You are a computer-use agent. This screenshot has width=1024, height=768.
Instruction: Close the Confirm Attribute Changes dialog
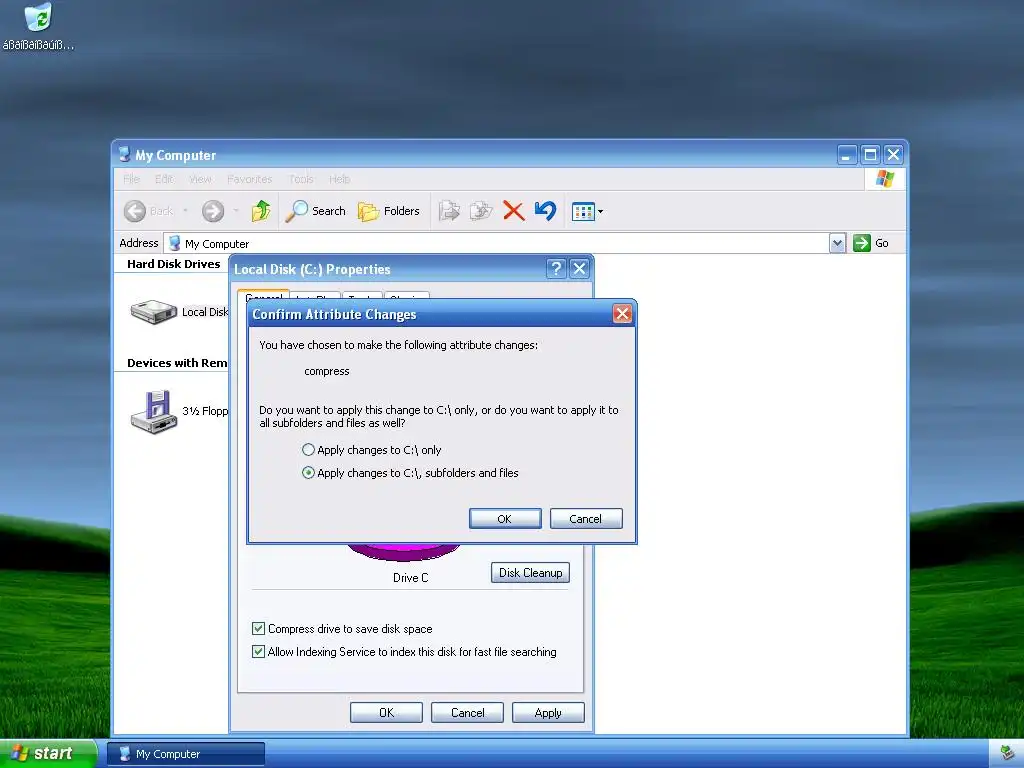point(622,314)
